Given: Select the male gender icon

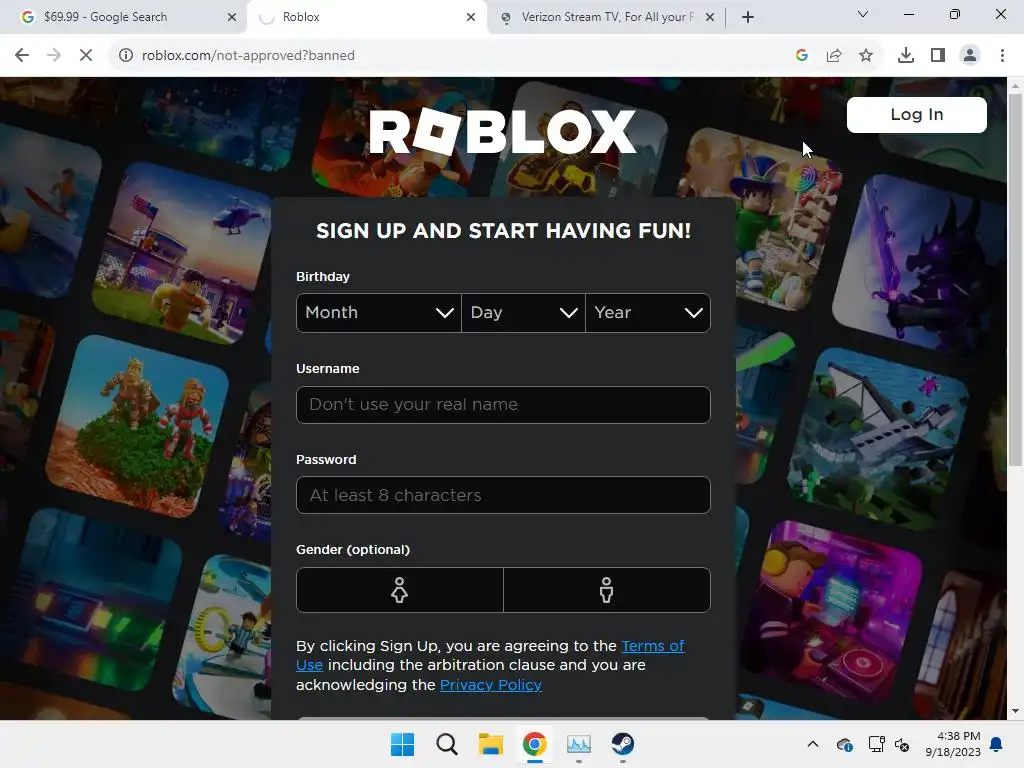Looking at the screenshot, I should pyautogui.click(x=607, y=590).
